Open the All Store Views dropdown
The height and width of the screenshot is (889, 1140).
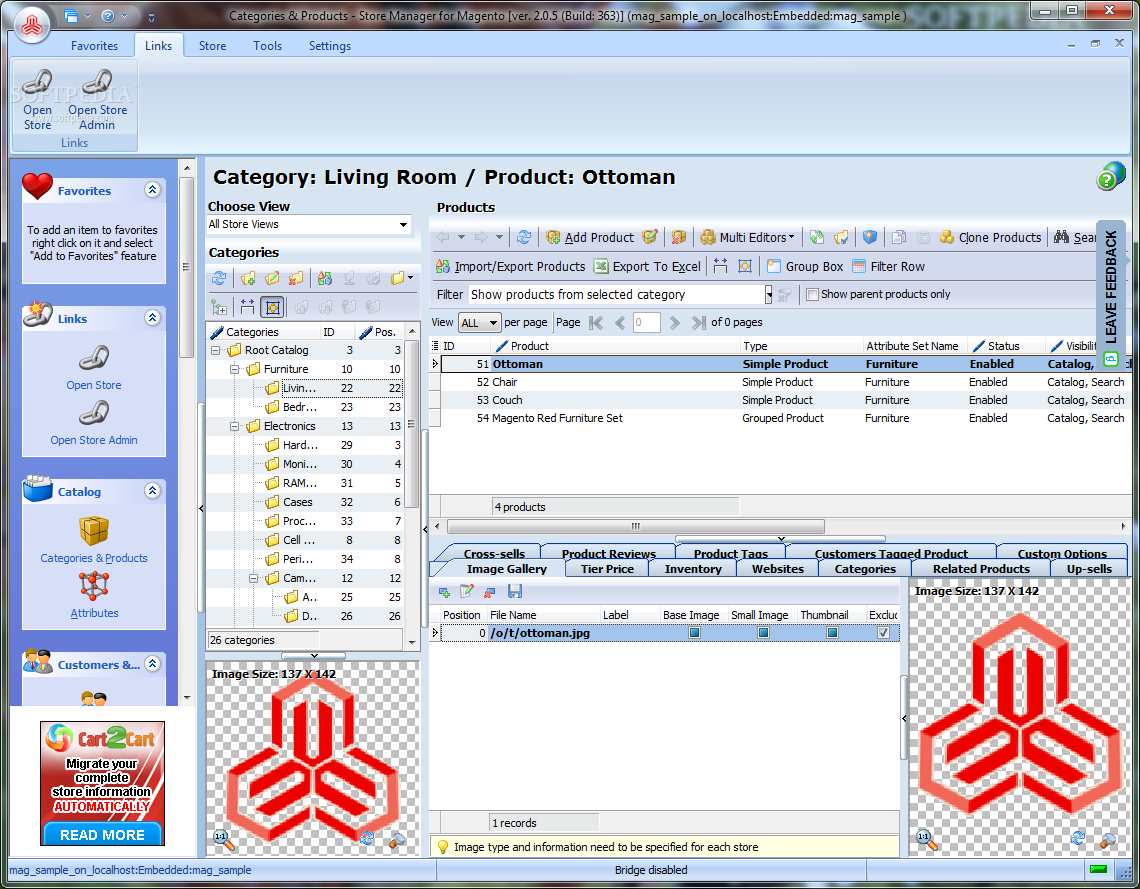(x=403, y=225)
